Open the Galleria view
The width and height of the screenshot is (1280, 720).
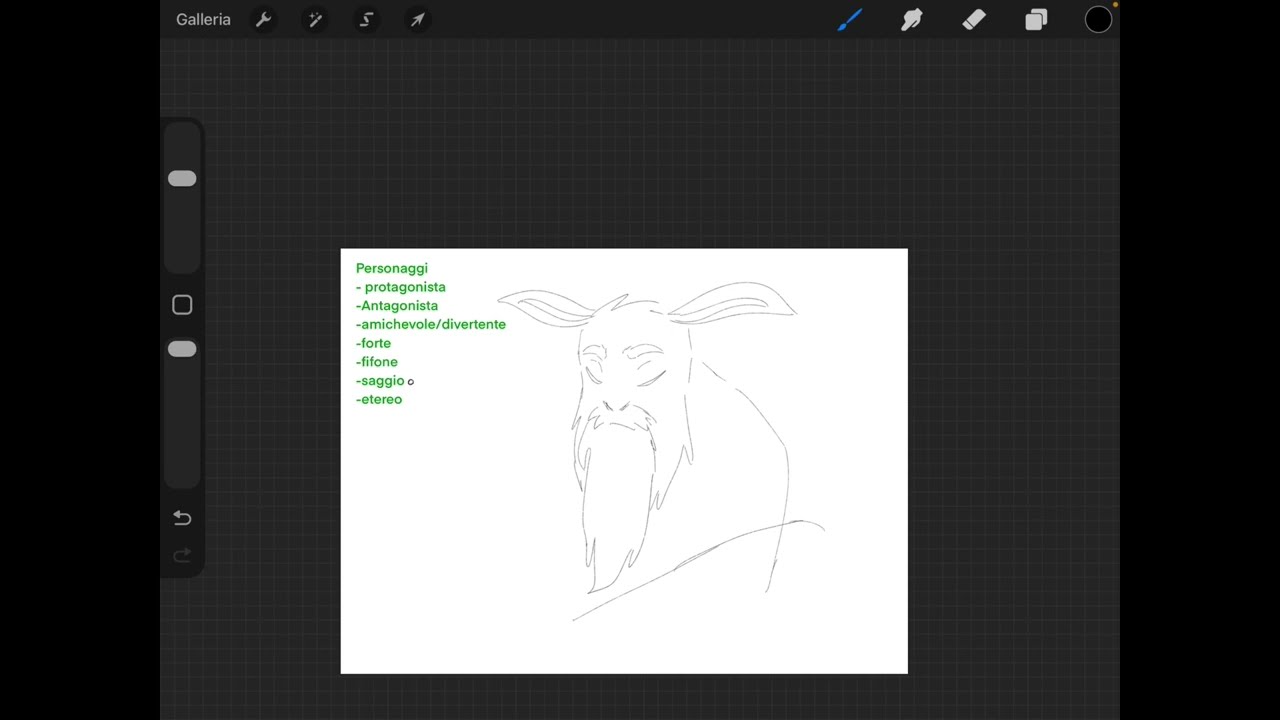coord(203,20)
